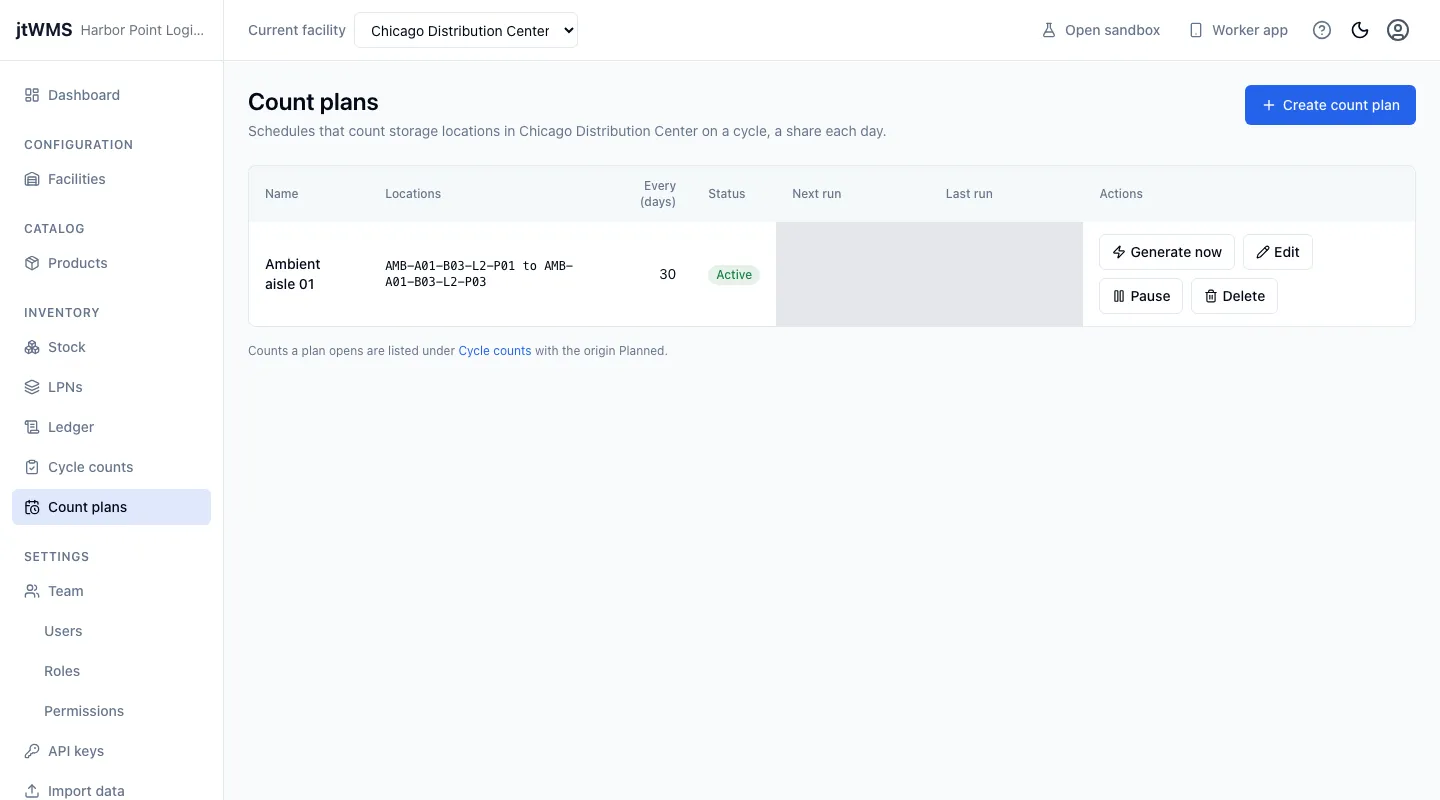Click the Create count plan button

pos(1330,105)
